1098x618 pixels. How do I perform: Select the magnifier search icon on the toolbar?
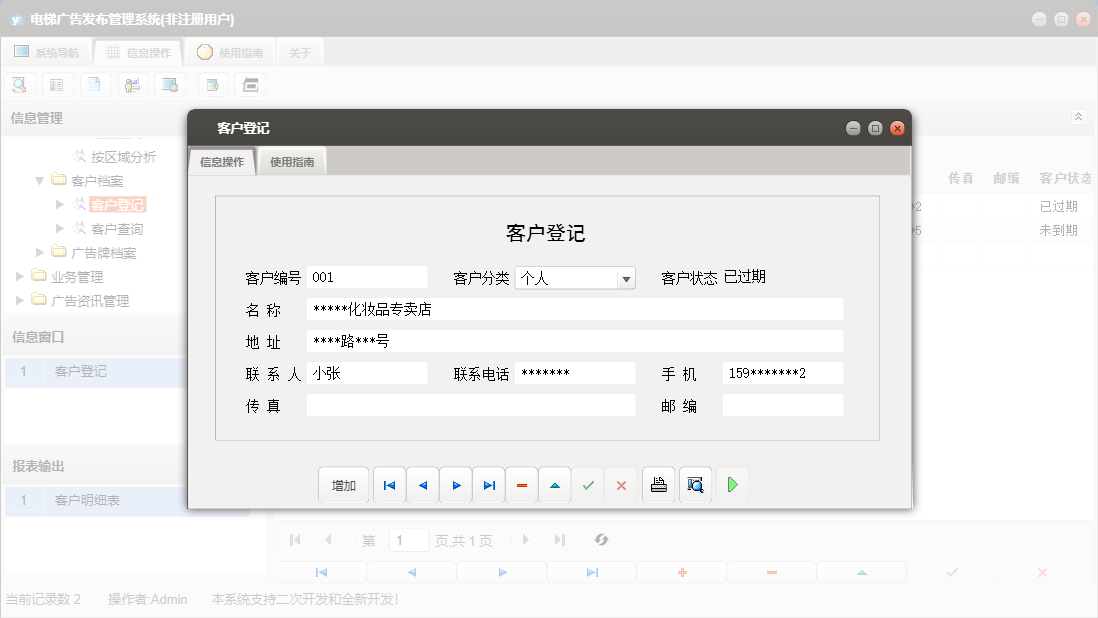click(x=19, y=84)
